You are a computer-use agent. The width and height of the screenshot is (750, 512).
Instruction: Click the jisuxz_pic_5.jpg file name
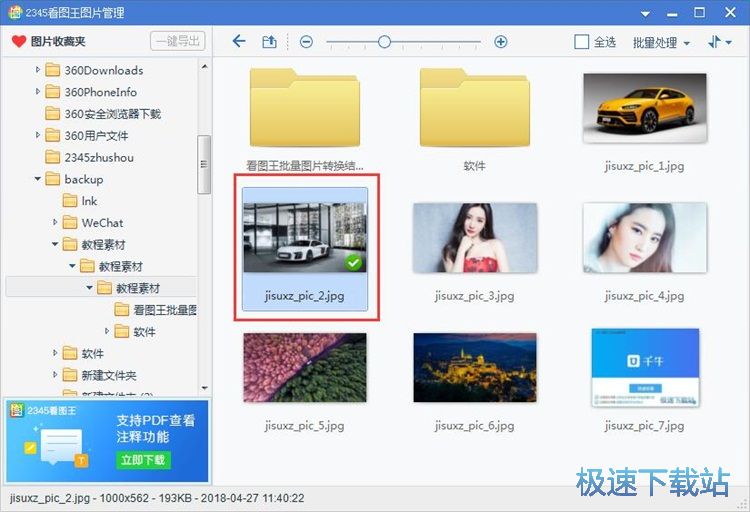click(x=304, y=426)
